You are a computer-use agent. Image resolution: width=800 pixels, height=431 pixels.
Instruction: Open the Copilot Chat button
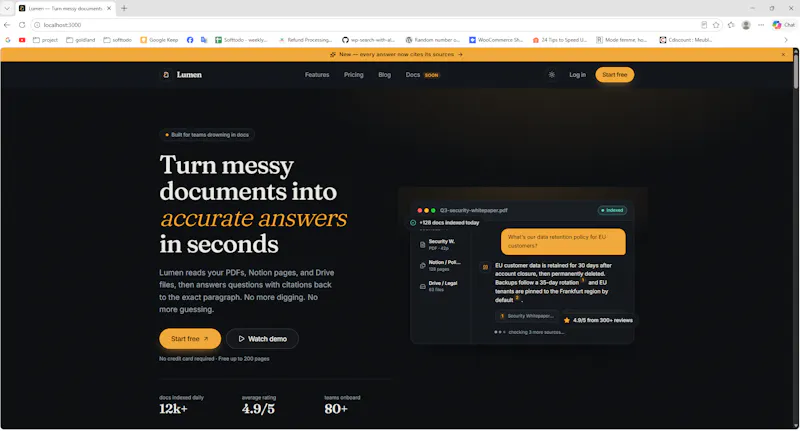[784, 25]
